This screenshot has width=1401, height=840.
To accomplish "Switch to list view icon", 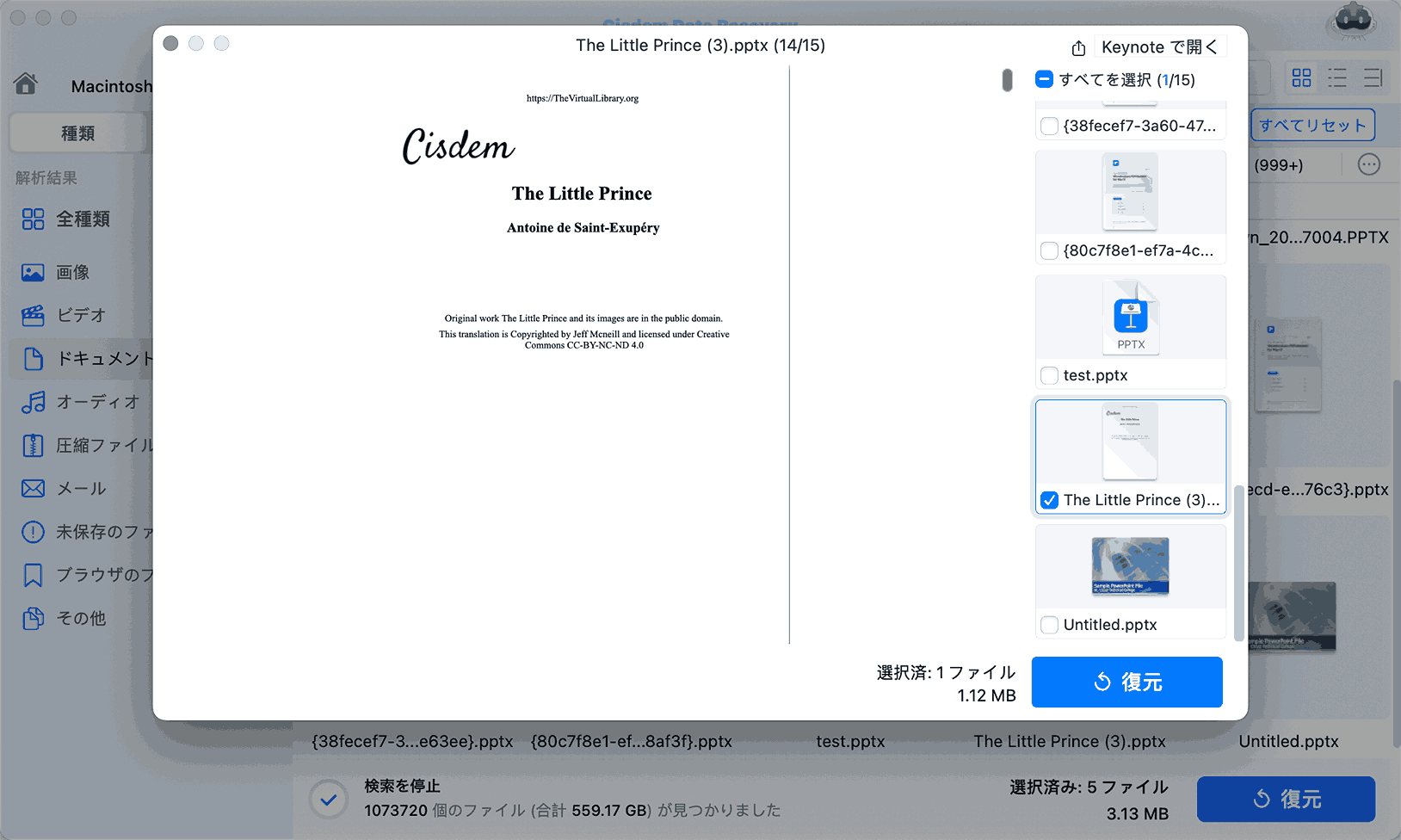I will pyautogui.click(x=1337, y=78).
